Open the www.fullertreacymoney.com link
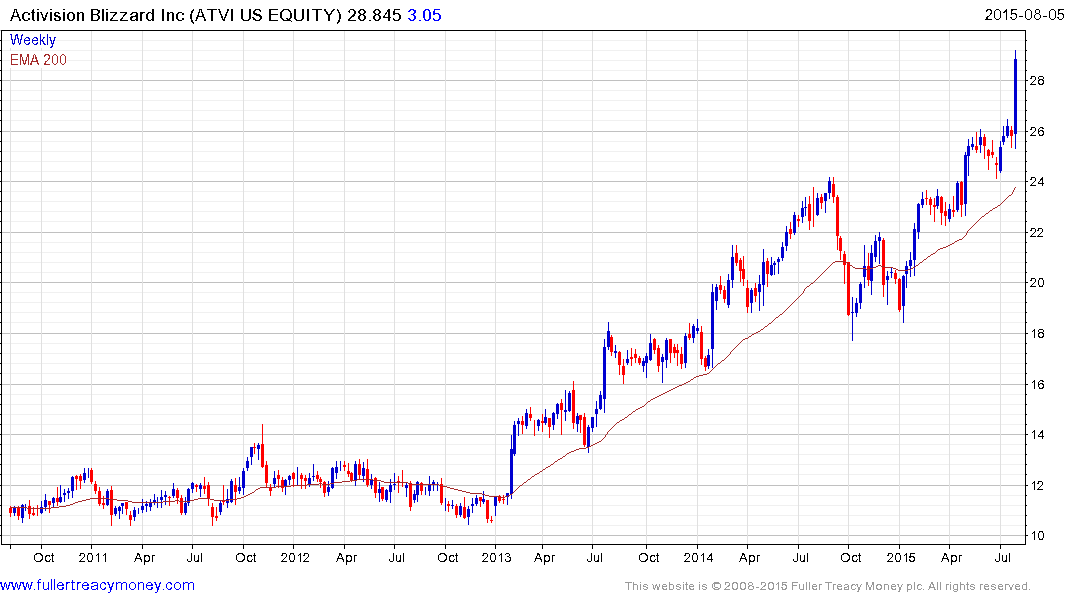 pos(97,585)
